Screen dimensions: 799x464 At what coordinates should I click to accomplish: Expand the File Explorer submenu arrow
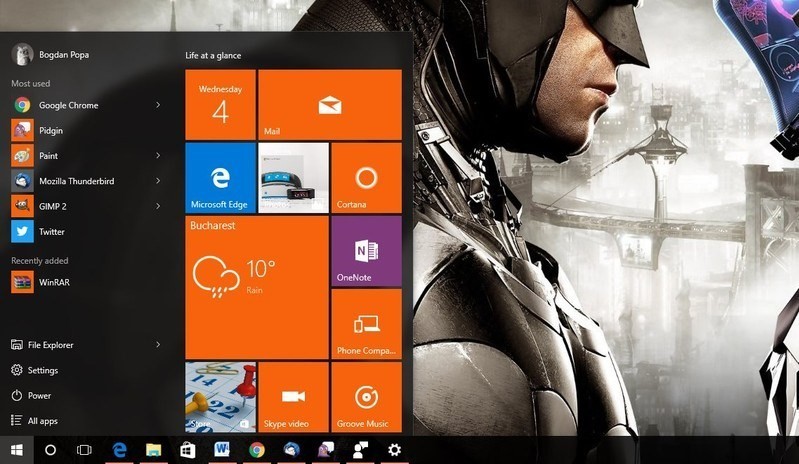158,345
